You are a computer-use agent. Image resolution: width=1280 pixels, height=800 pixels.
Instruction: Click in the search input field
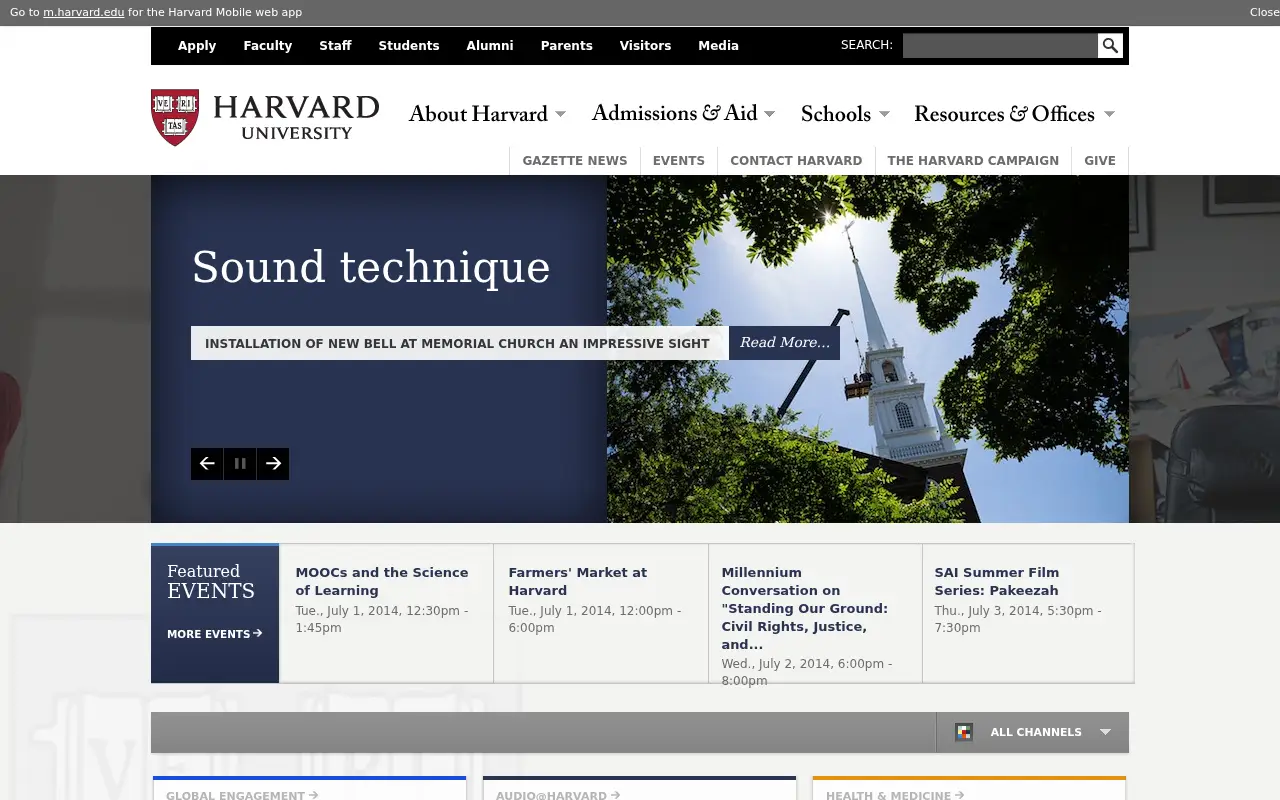1000,46
